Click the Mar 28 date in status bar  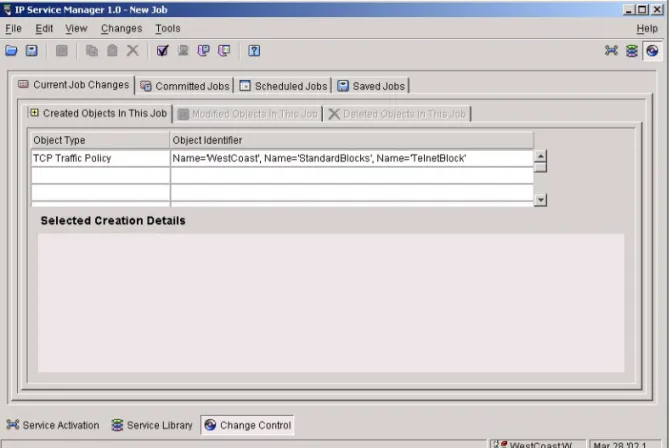[625, 444]
